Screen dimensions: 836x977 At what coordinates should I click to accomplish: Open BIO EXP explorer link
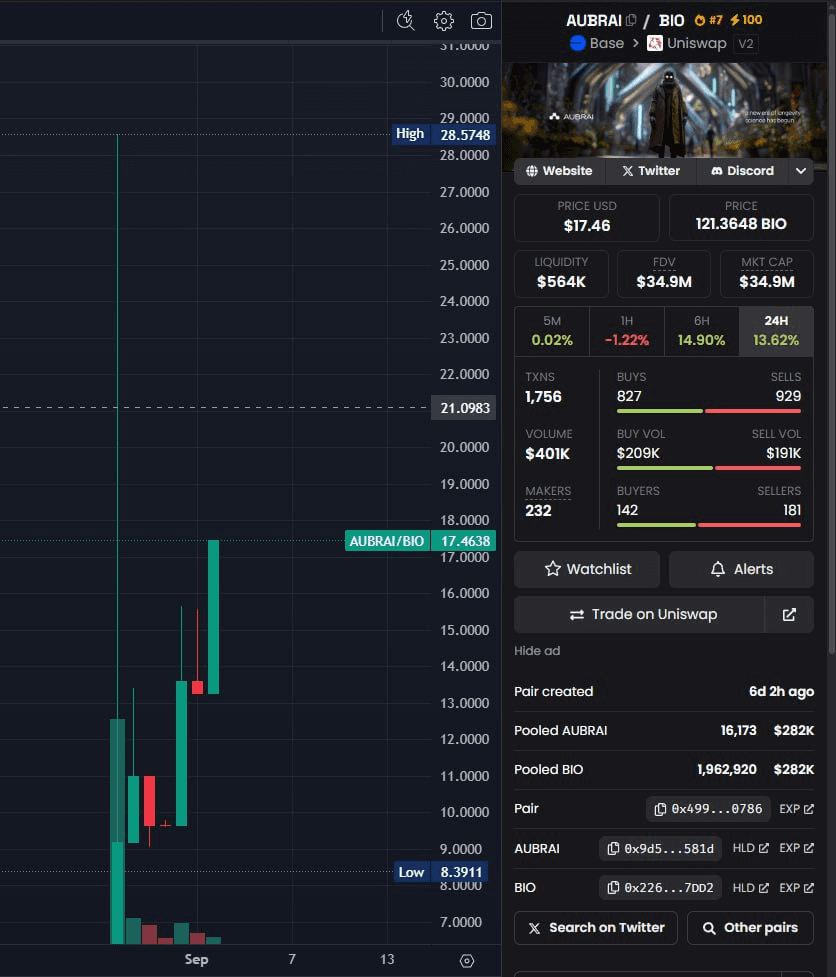click(x=796, y=887)
